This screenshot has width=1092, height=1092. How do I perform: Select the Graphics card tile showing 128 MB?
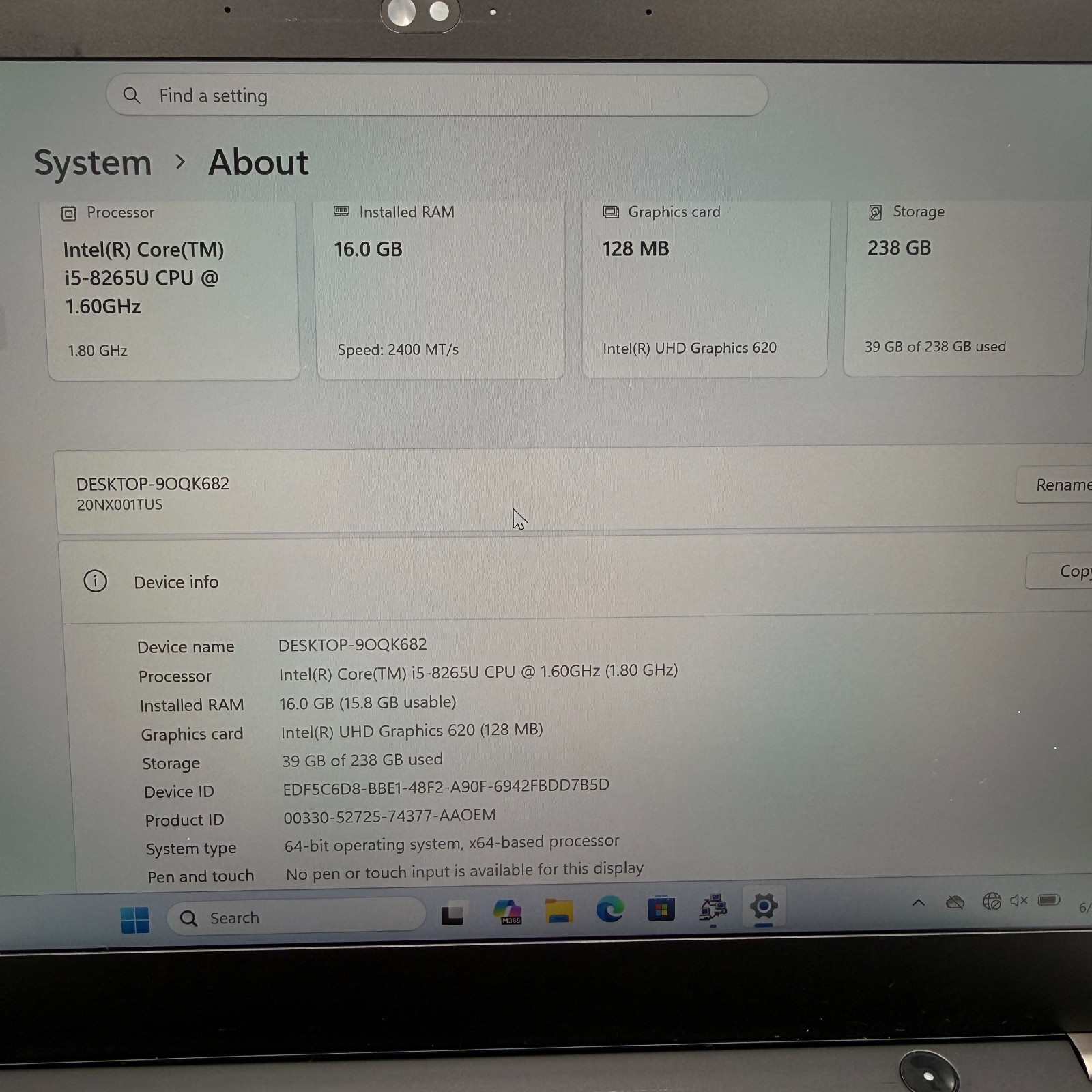[x=705, y=287]
